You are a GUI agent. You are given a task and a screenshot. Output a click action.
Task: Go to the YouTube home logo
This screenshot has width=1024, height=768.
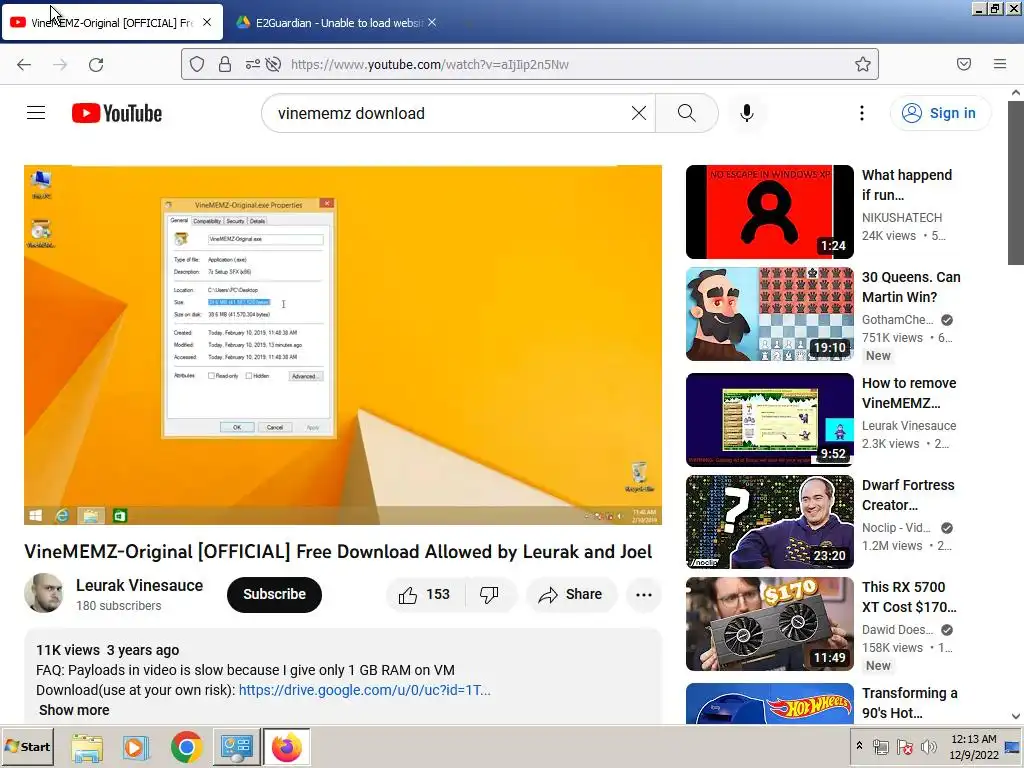point(117,113)
